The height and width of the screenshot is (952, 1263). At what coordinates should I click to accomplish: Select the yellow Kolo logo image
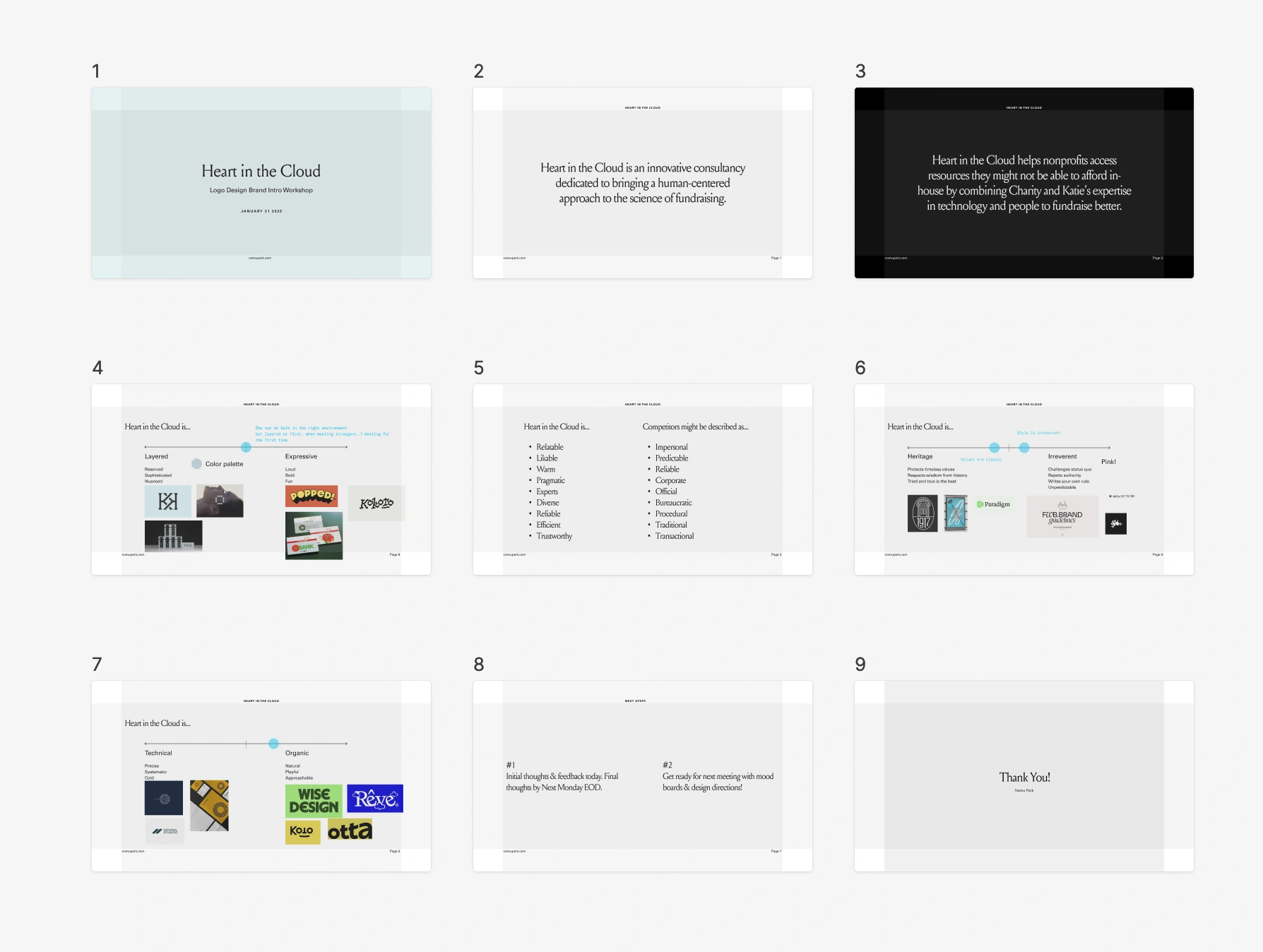pos(302,831)
